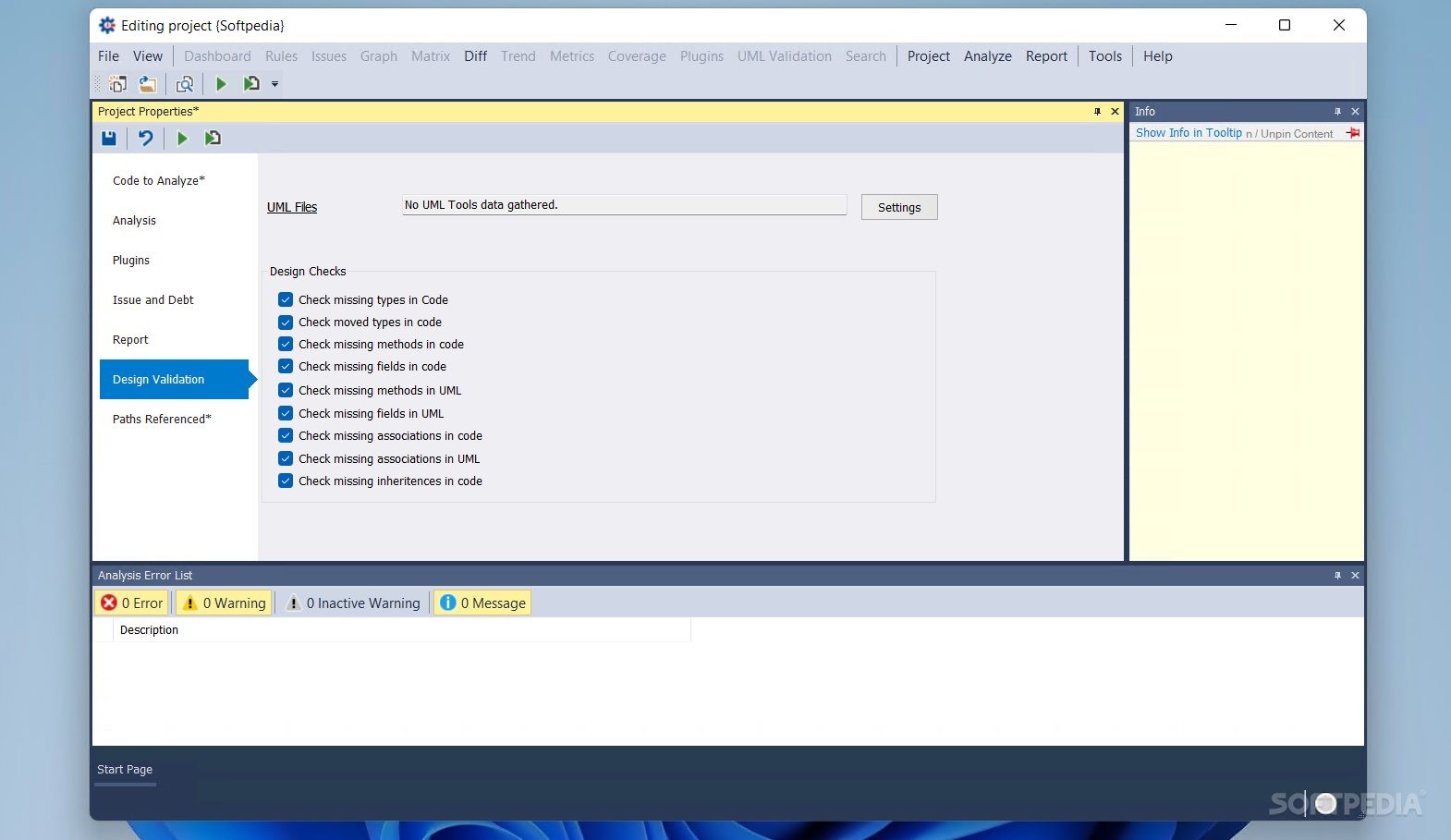This screenshot has height=840, width=1451.
Task: Click the UML Settings button
Action: (899, 207)
